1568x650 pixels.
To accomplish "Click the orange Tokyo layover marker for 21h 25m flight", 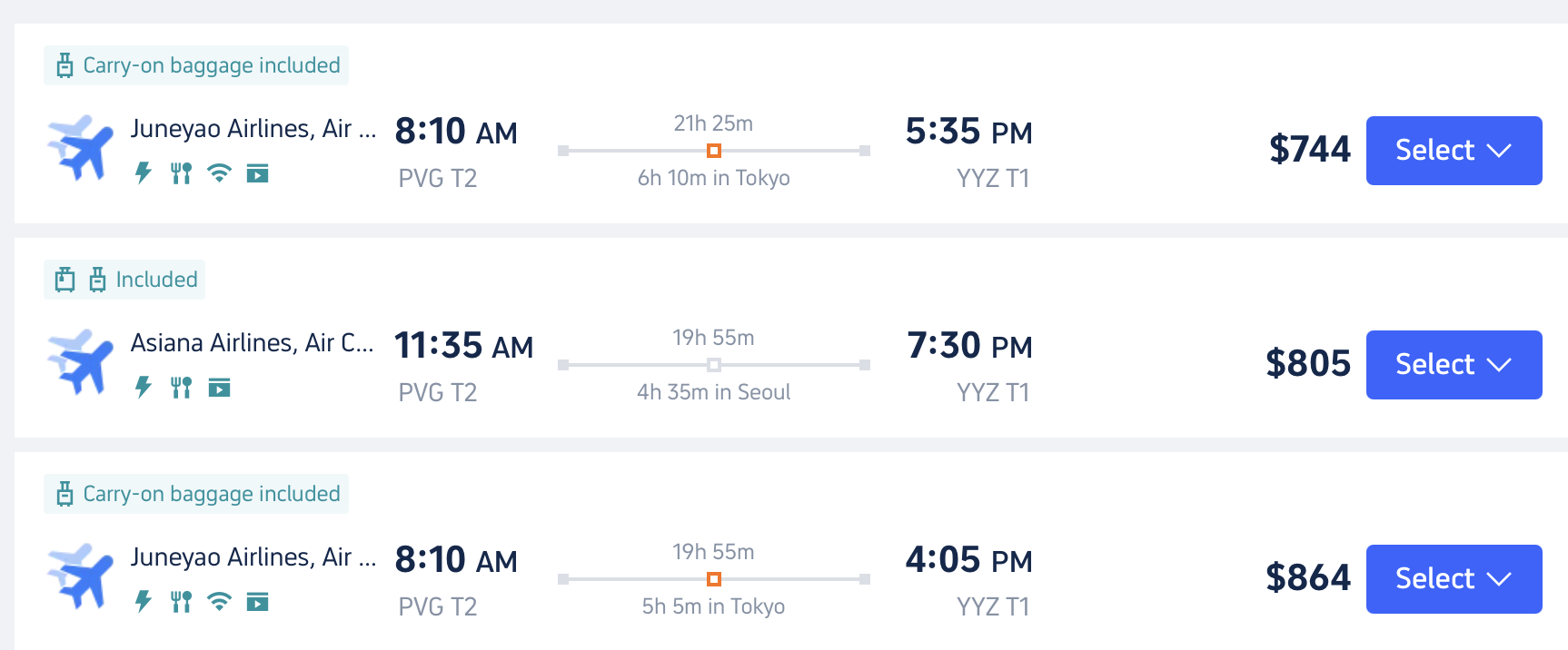I will coord(714,151).
